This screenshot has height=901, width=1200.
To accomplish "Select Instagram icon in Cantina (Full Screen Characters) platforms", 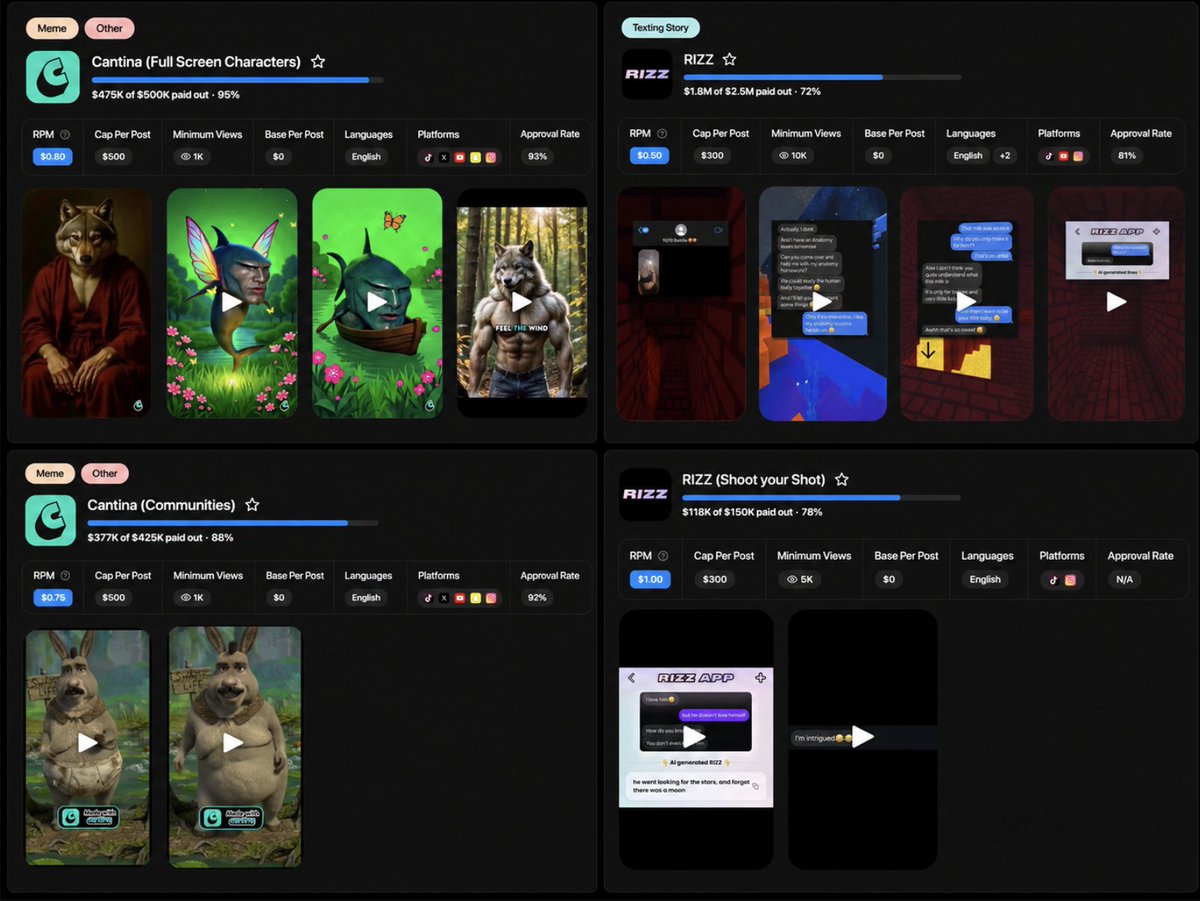I will [x=491, y=157].
